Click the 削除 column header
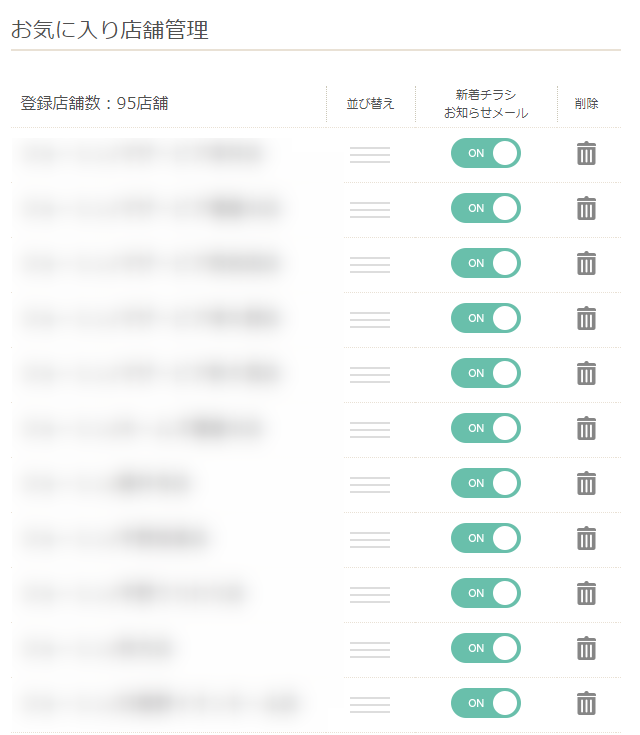 click(x=587, y=104)
